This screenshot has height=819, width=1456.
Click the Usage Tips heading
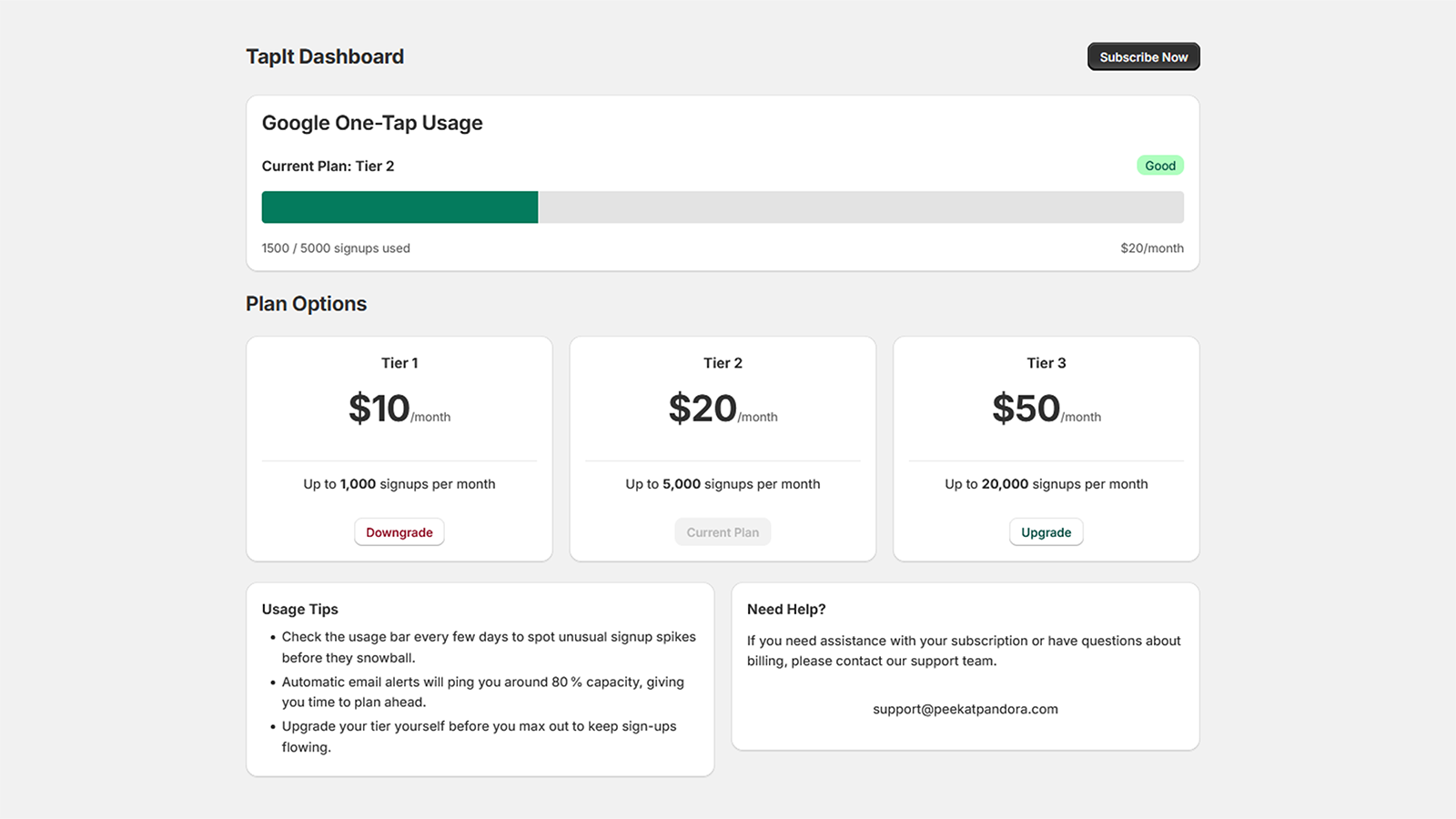click(299, 609)
